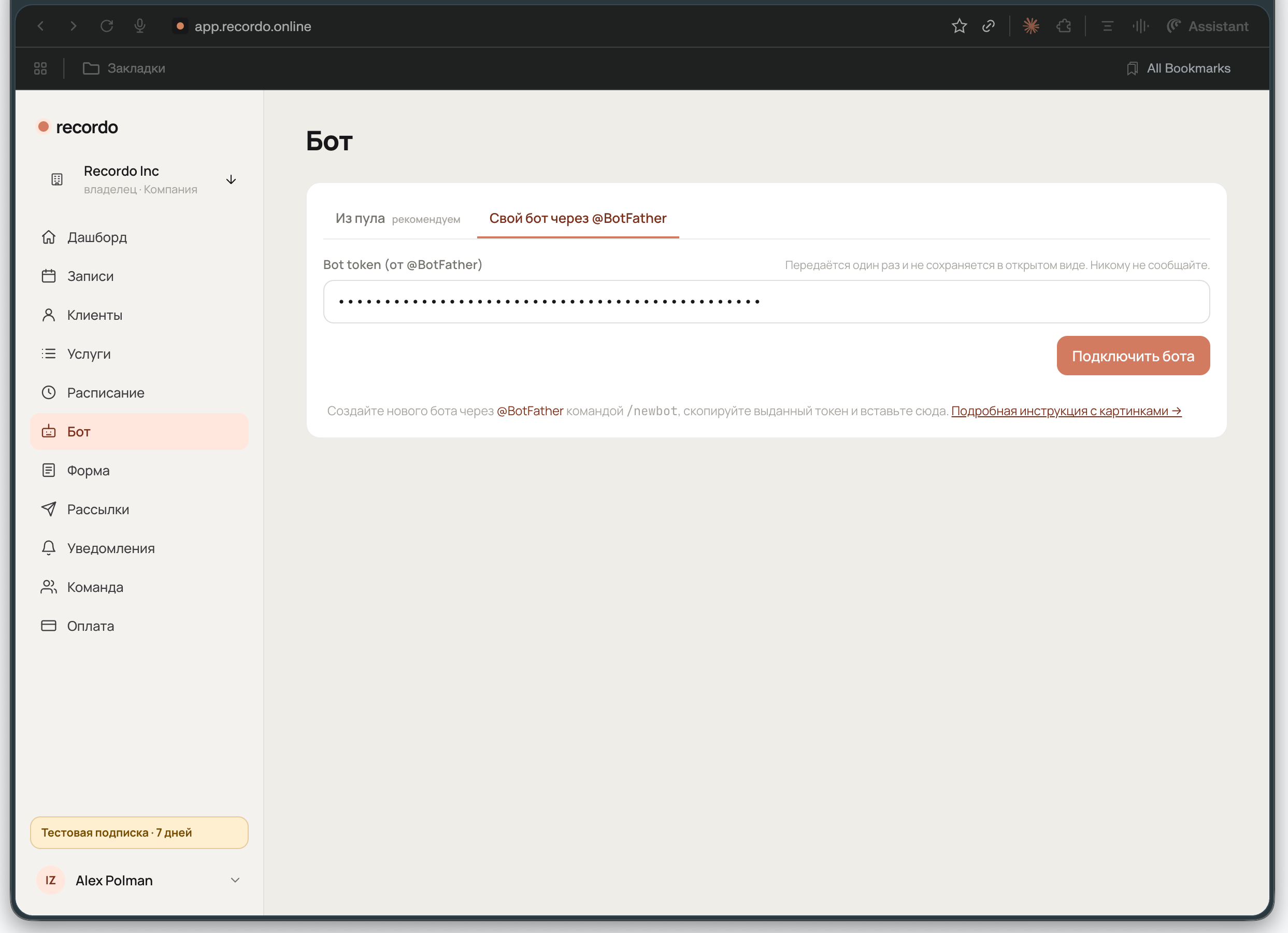Reload the current page

[x=107, y=26]
